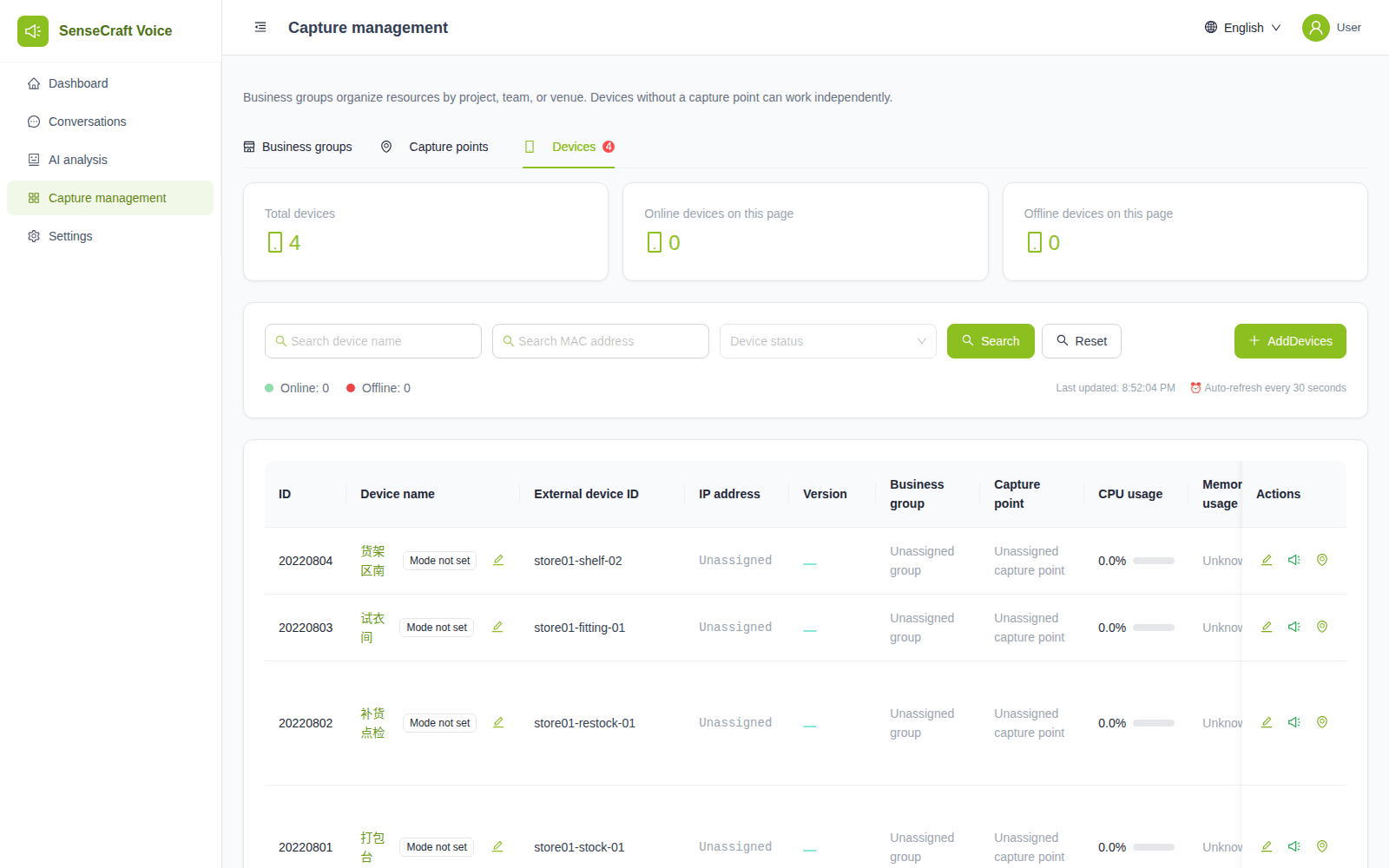Click the Search MAC address field

point(601,341)
